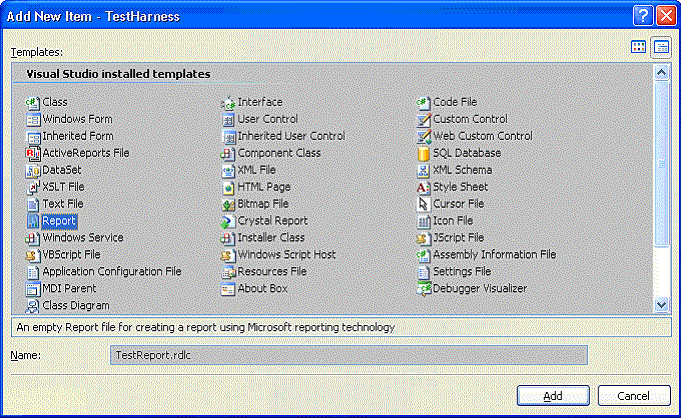
Task: Click the "ActiveReports File" label text
Action: [86, 153]
